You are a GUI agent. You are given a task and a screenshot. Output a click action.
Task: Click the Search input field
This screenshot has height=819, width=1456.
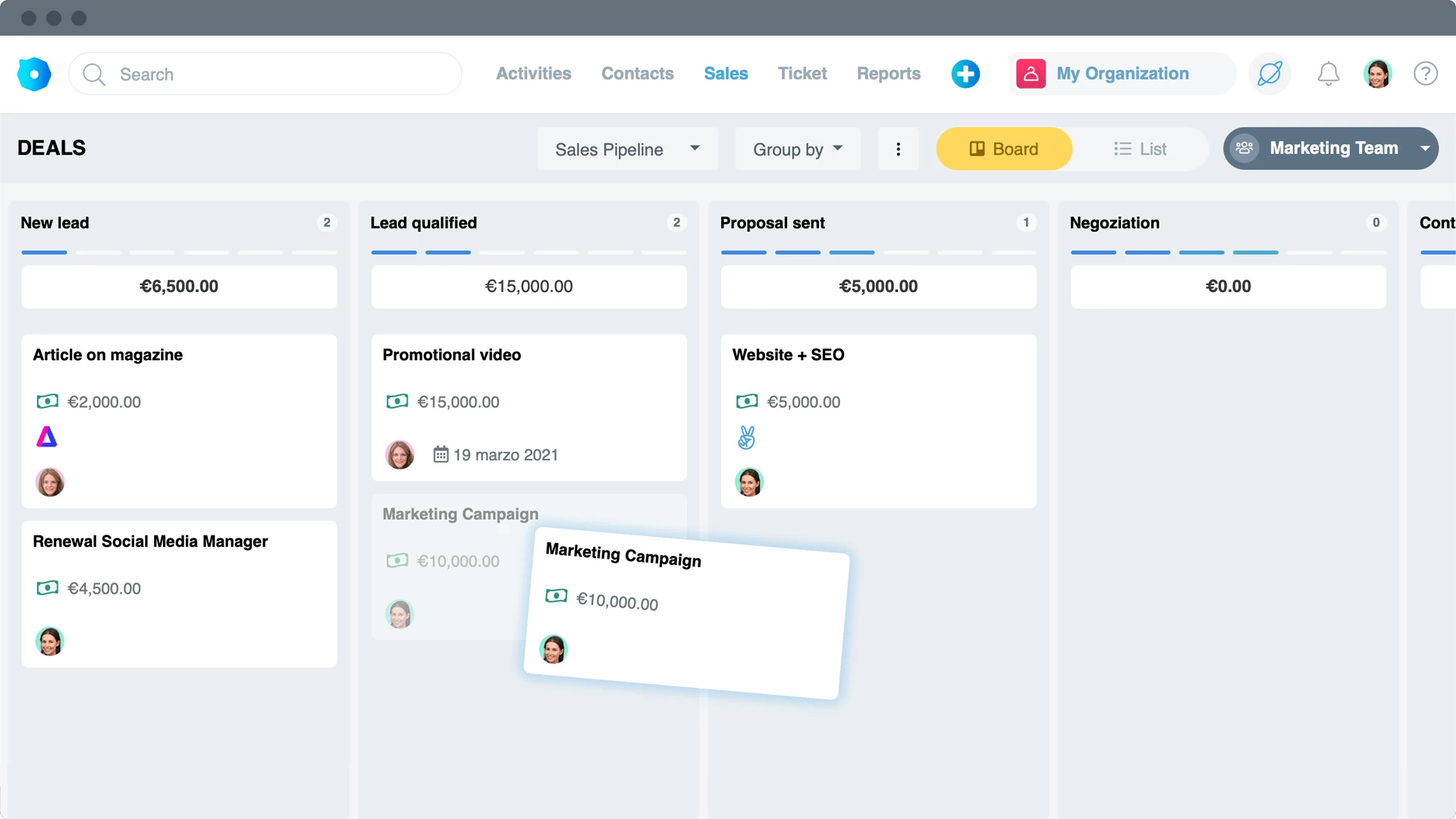pos(265,74)
